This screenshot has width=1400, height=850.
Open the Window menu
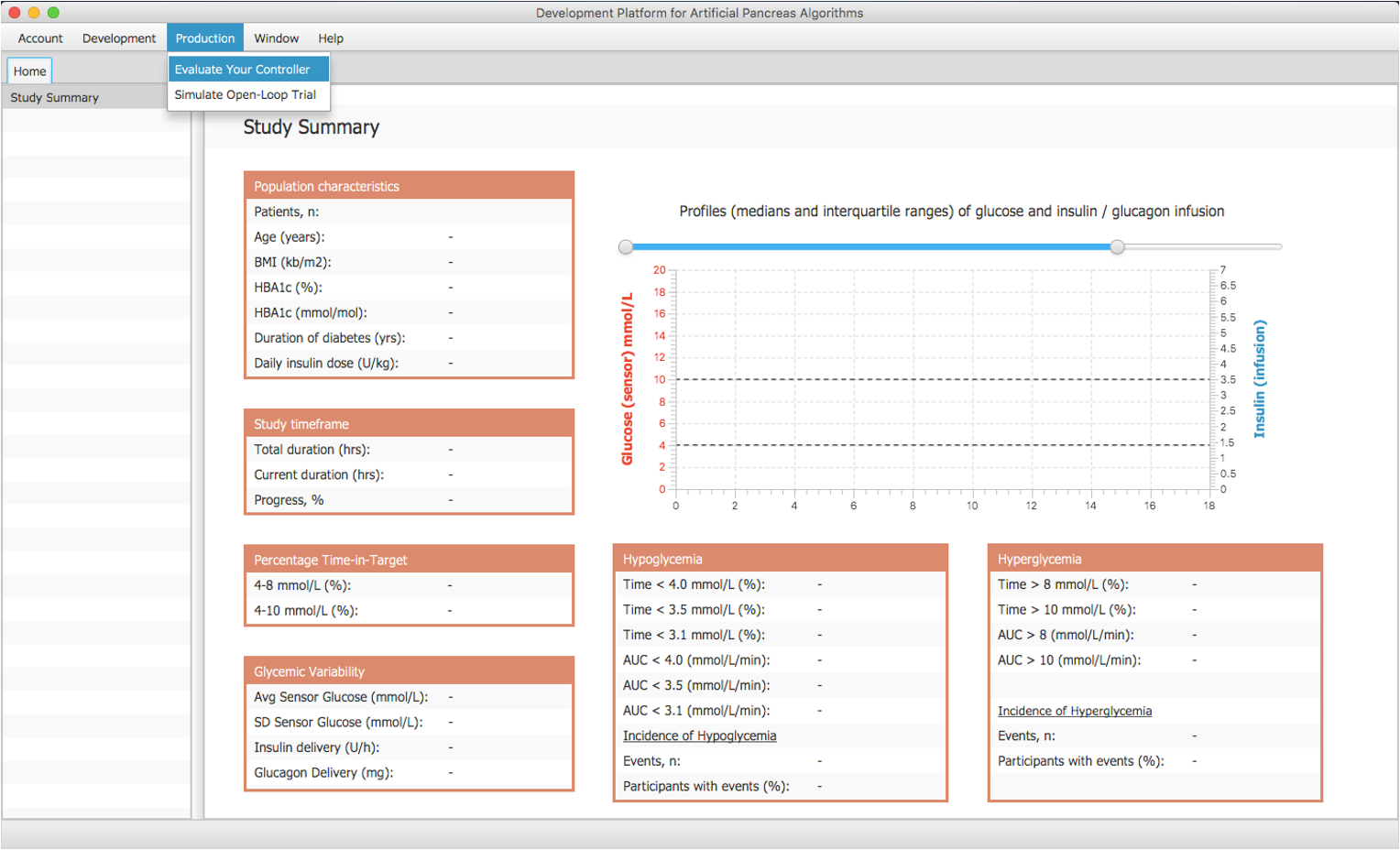276,38
